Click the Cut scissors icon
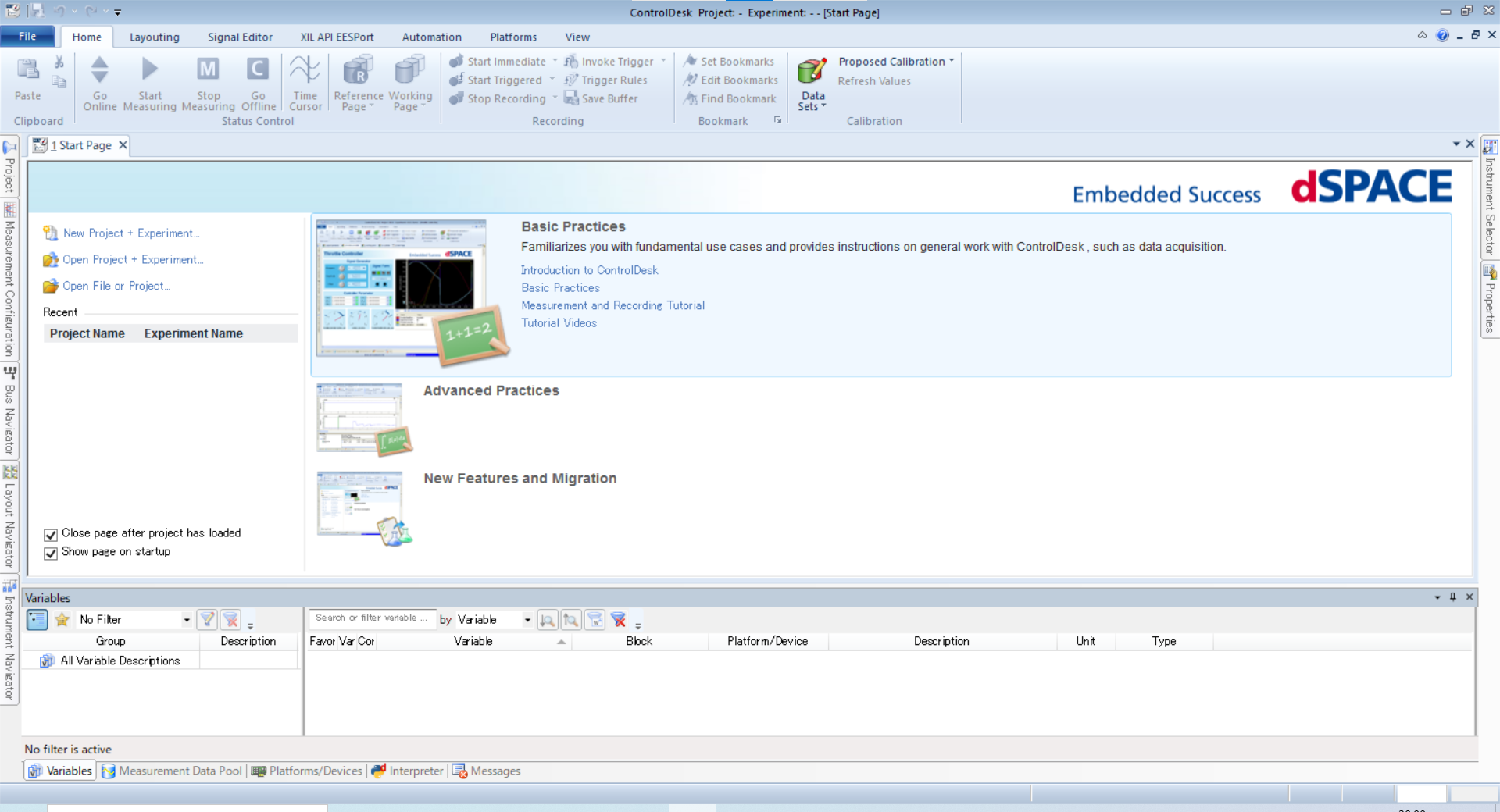 pos(59,62)
